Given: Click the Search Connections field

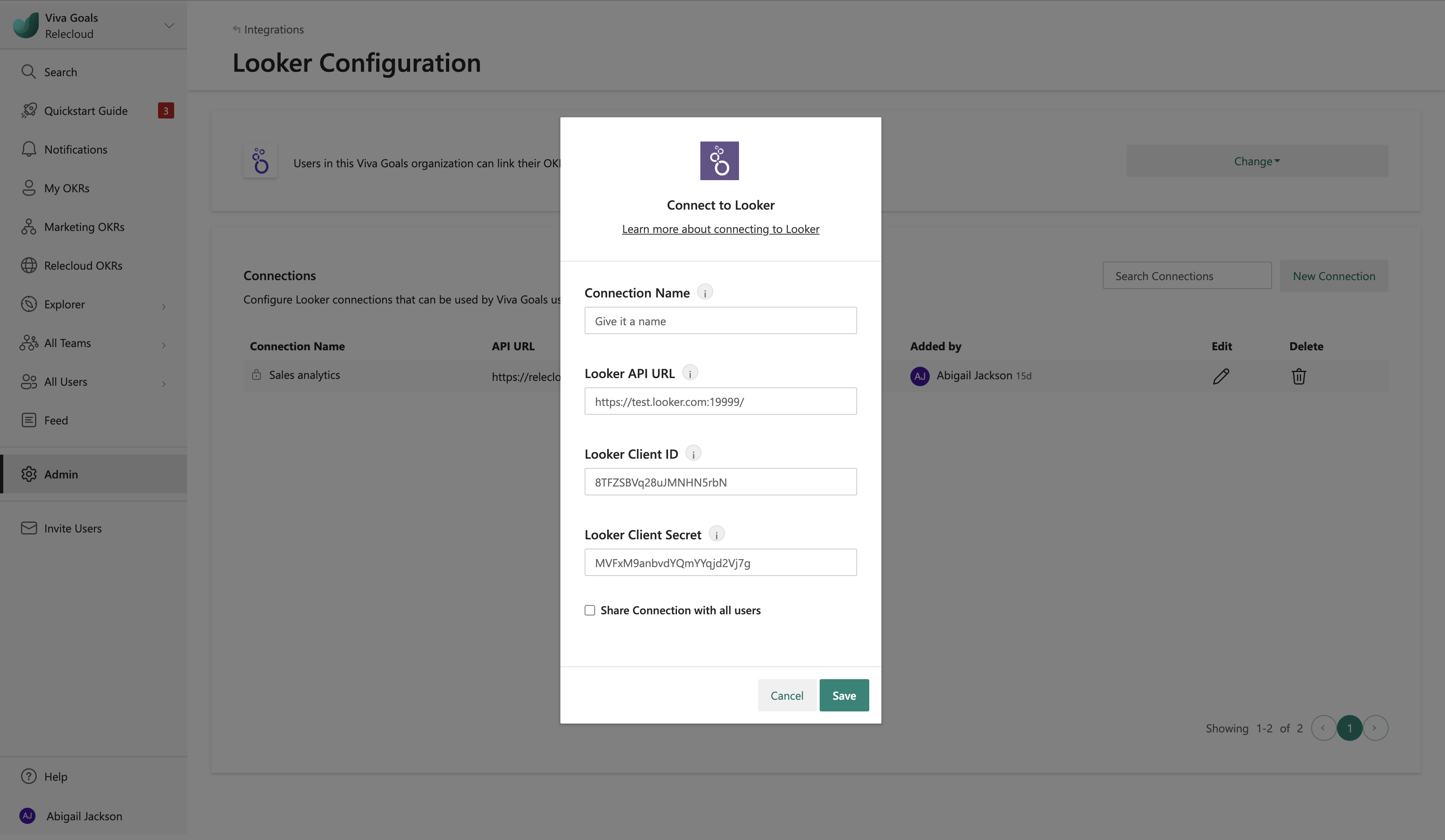Looking at the screenshot, I should [1187, 276].
